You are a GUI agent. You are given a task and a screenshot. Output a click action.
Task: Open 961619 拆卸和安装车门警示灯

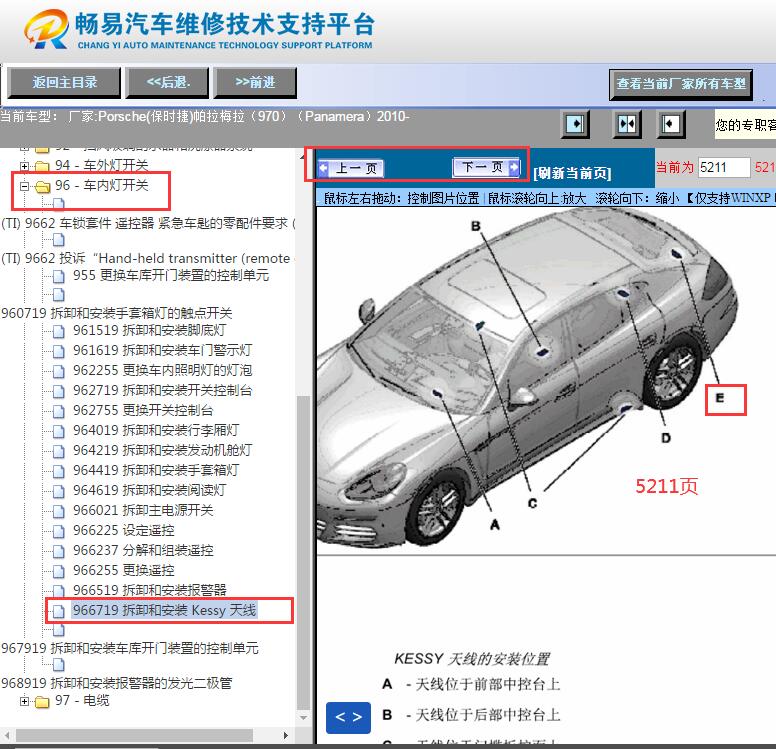[162, 350]
